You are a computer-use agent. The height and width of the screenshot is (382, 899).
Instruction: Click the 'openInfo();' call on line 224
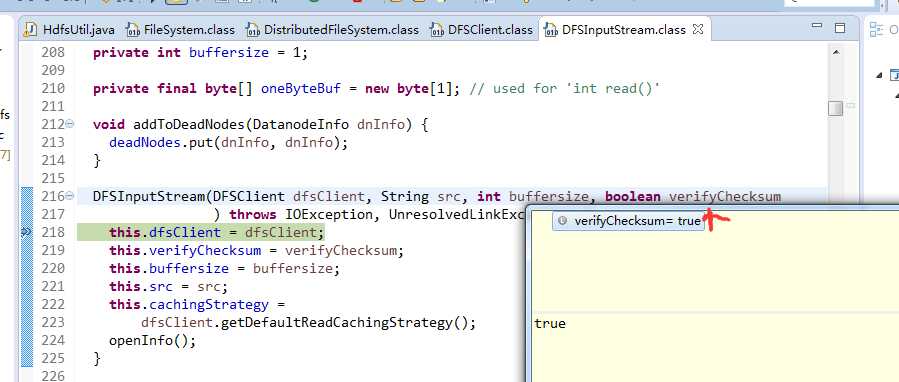tap(153, 341)
